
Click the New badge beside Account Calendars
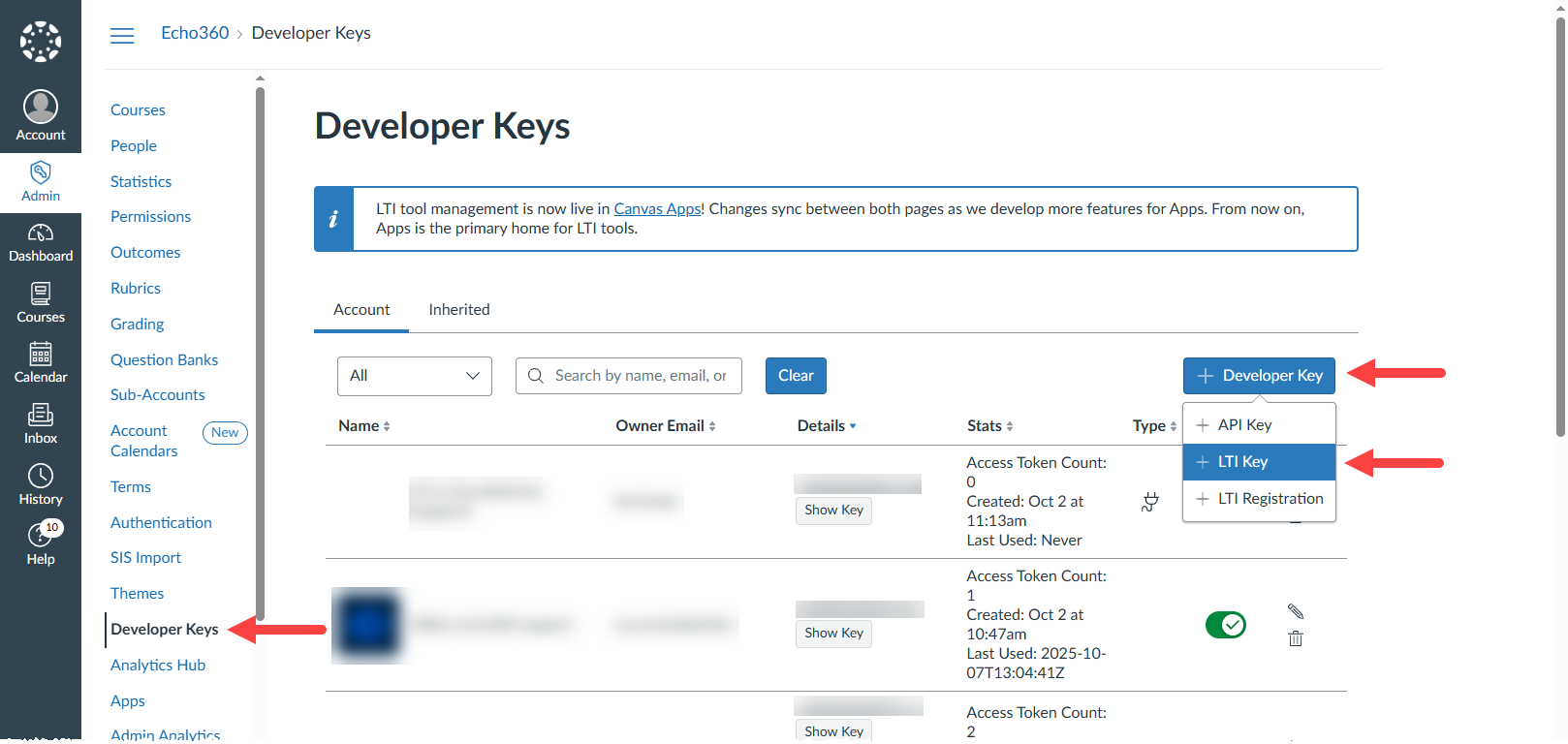tap(225, 433)
